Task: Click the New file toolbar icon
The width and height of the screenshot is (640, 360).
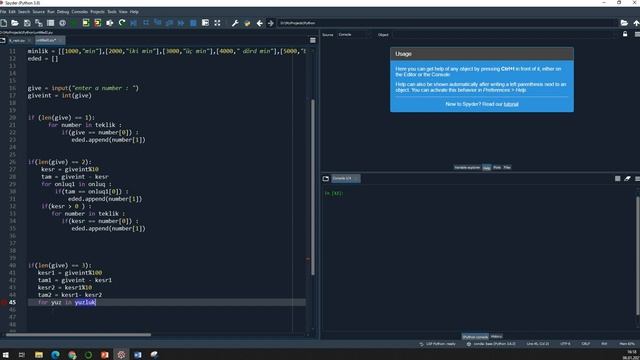Action: tap(4, 23)
